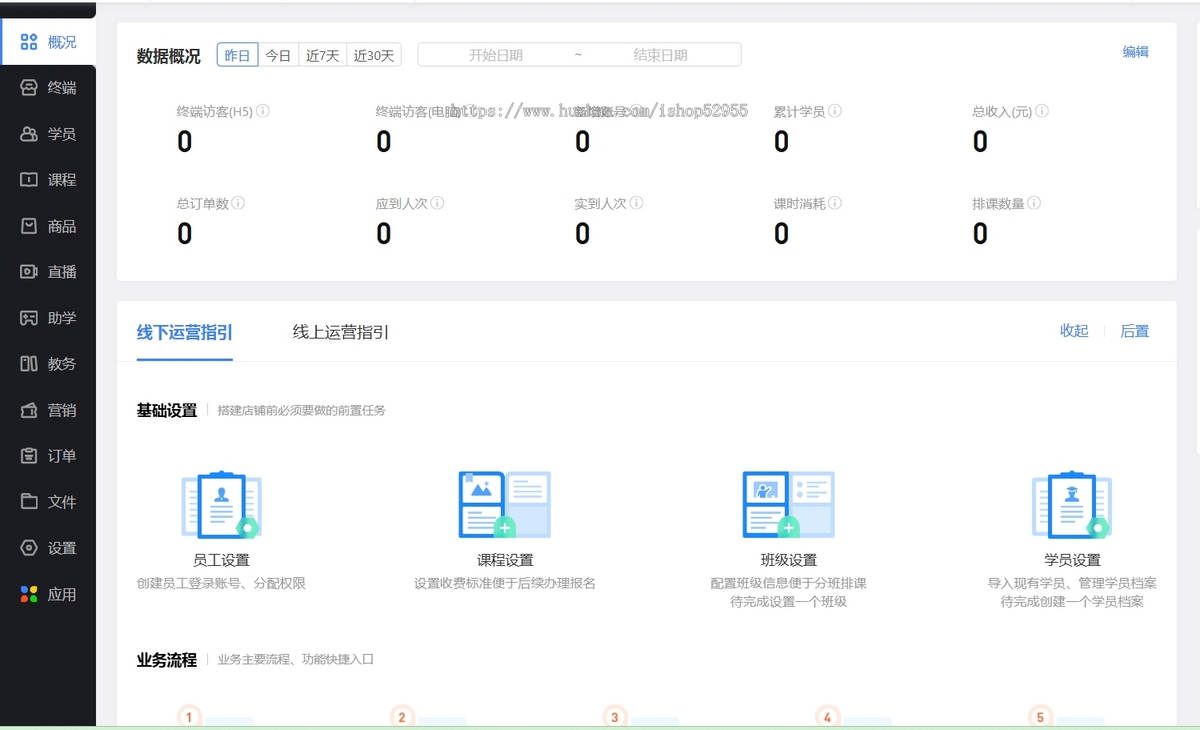
Task: Open the 教务 menu label in sidebar
Action: (62, 364)
